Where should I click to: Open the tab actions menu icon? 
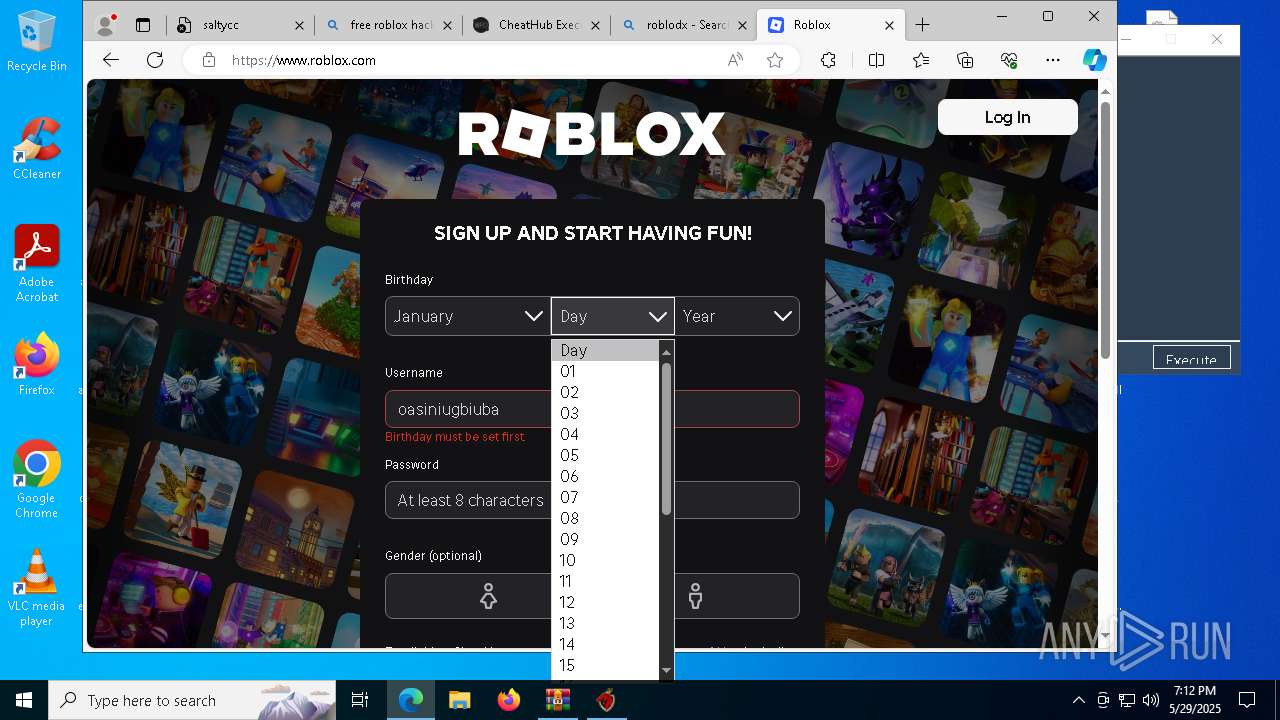coord(143,25)
